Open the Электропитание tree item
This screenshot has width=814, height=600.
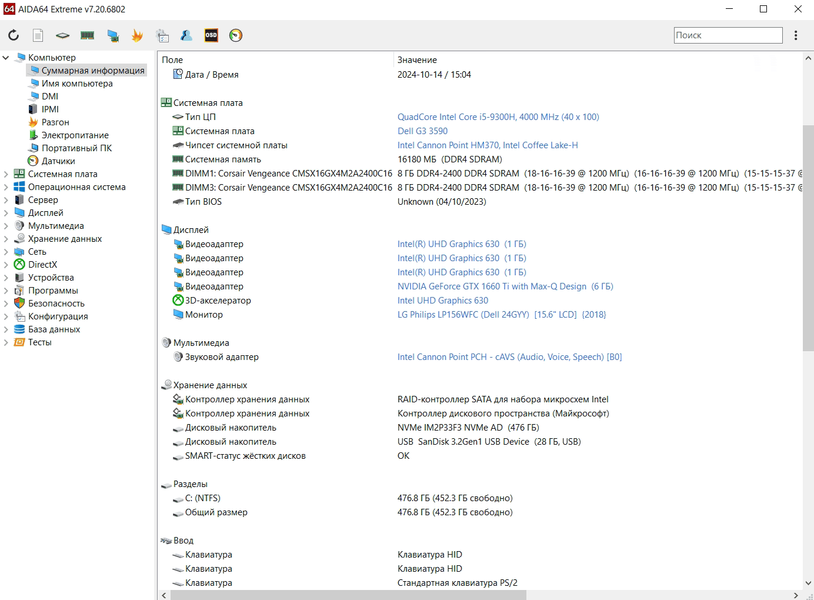[x=75, y=135]
